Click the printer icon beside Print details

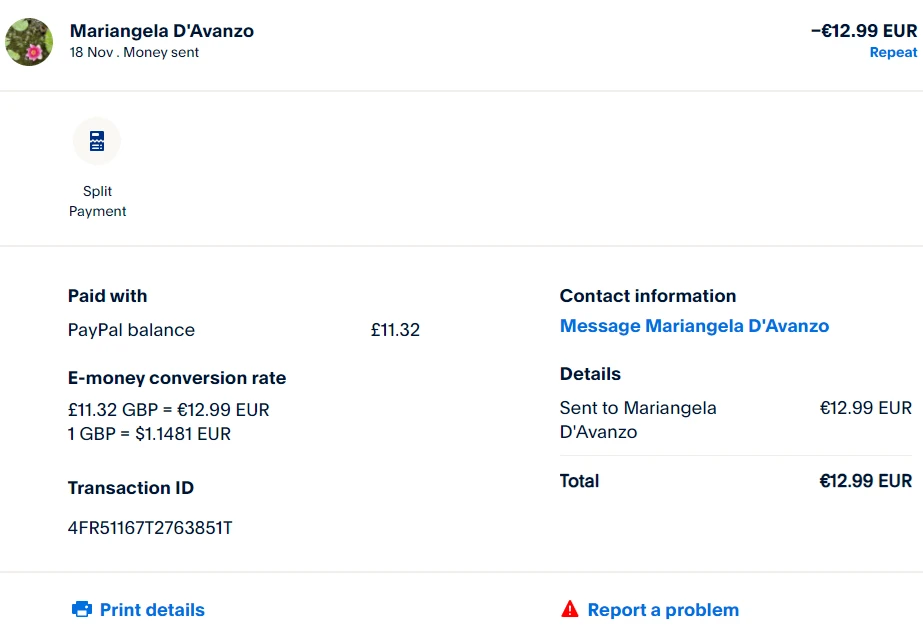point(82,609)
